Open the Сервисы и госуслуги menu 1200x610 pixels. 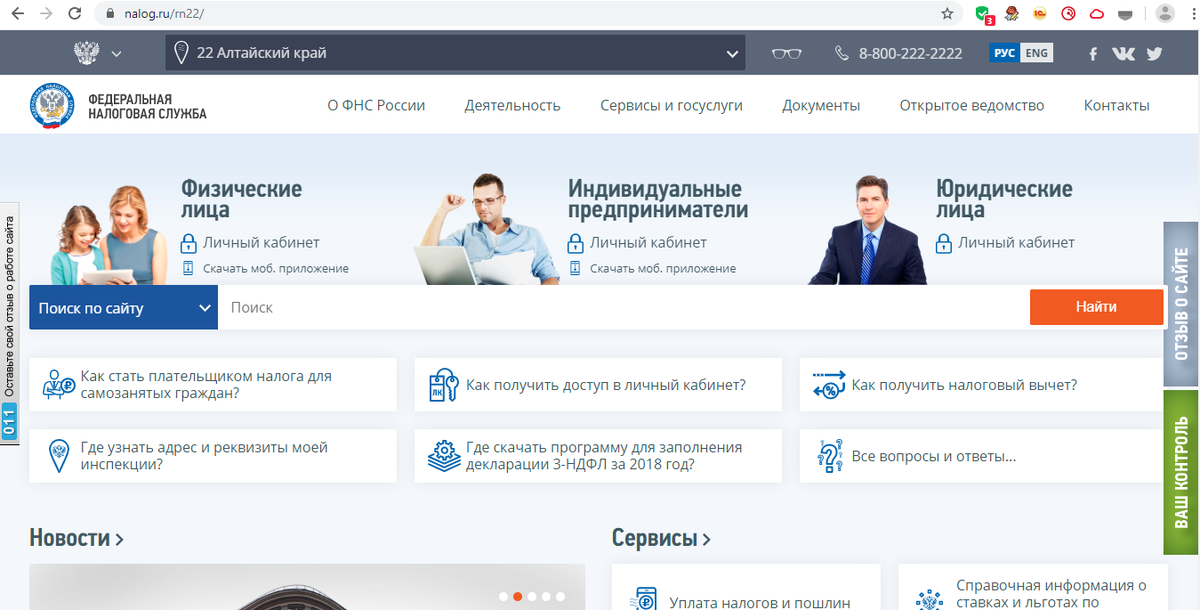pyautogui.click(x=671, y=105)
